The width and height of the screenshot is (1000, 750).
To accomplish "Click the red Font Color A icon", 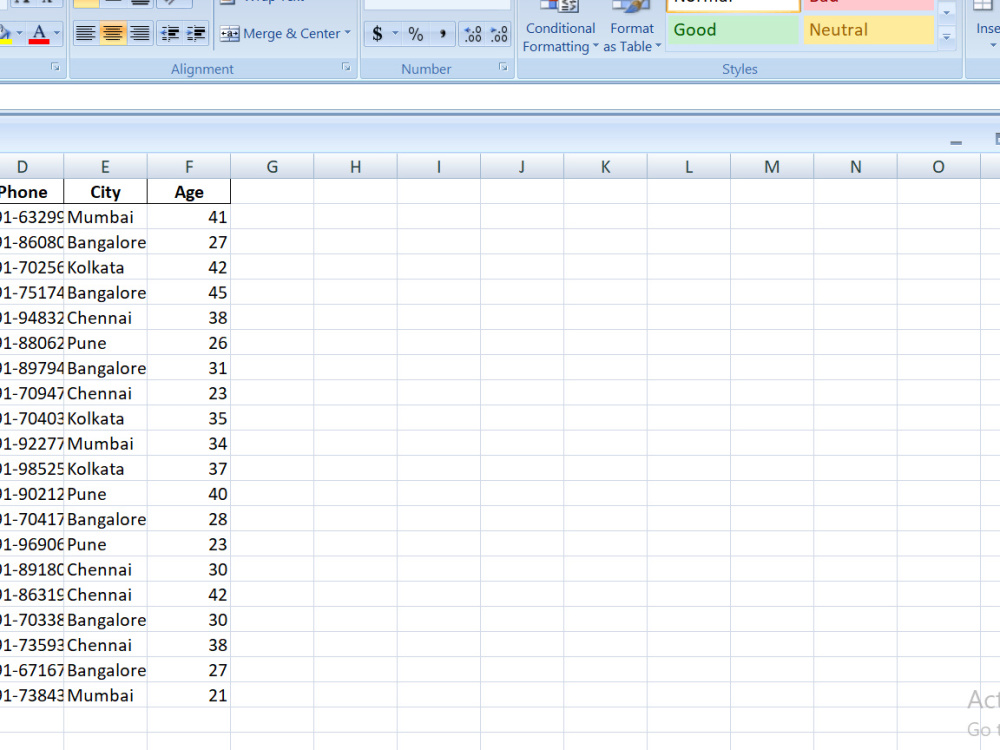I will 39,33.
